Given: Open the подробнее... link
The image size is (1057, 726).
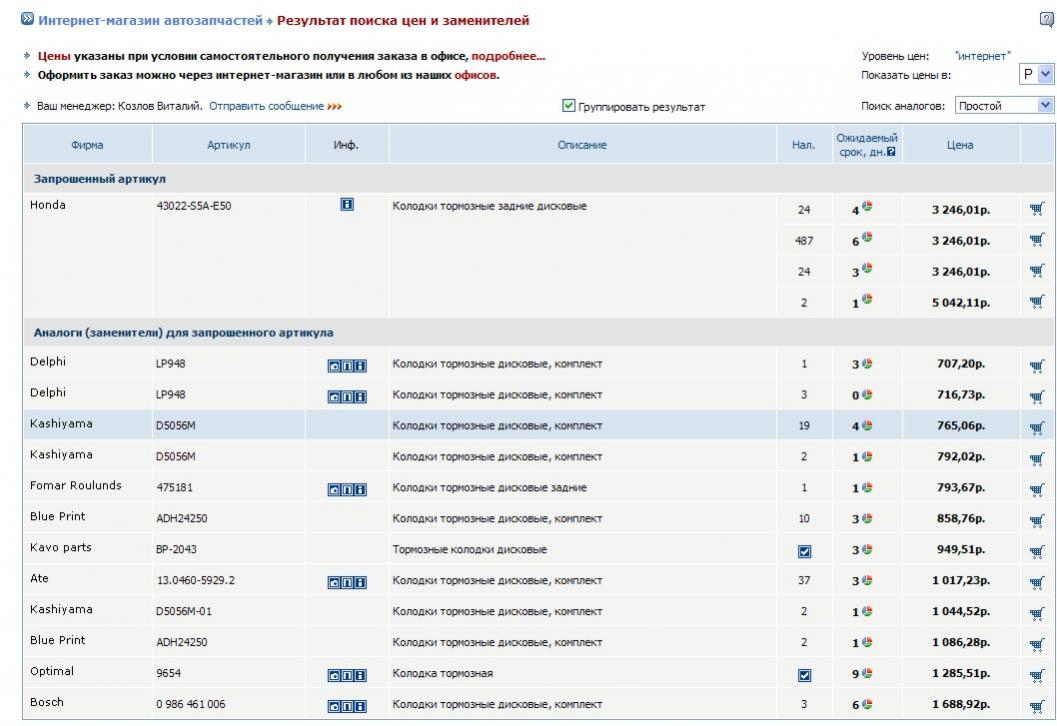Looking at the screenshot, I should (x=508, y=56).
